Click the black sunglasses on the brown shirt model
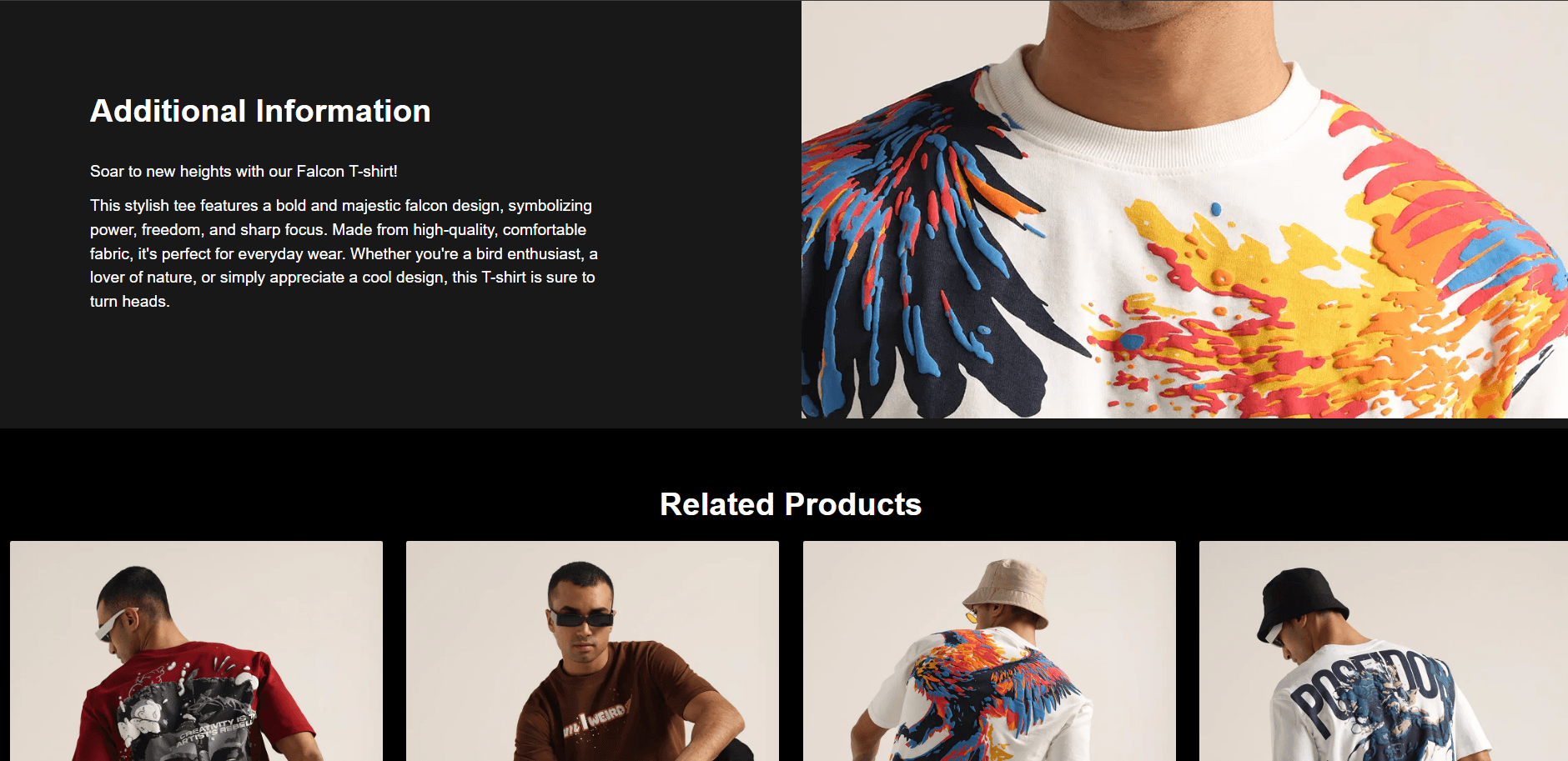This screenshot has width=1568, height=761. [x=582, y=618]
